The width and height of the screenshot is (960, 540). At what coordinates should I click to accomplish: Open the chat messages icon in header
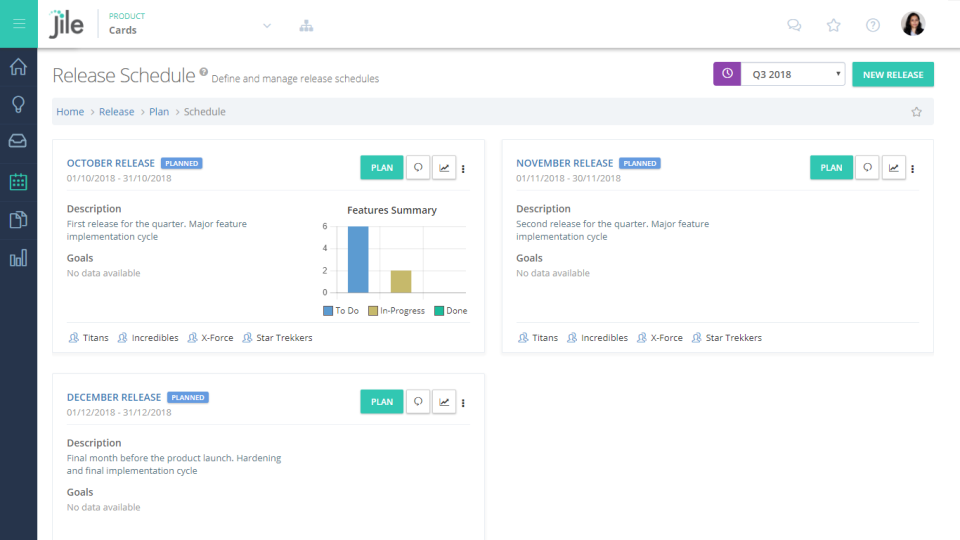pos(794,25)
